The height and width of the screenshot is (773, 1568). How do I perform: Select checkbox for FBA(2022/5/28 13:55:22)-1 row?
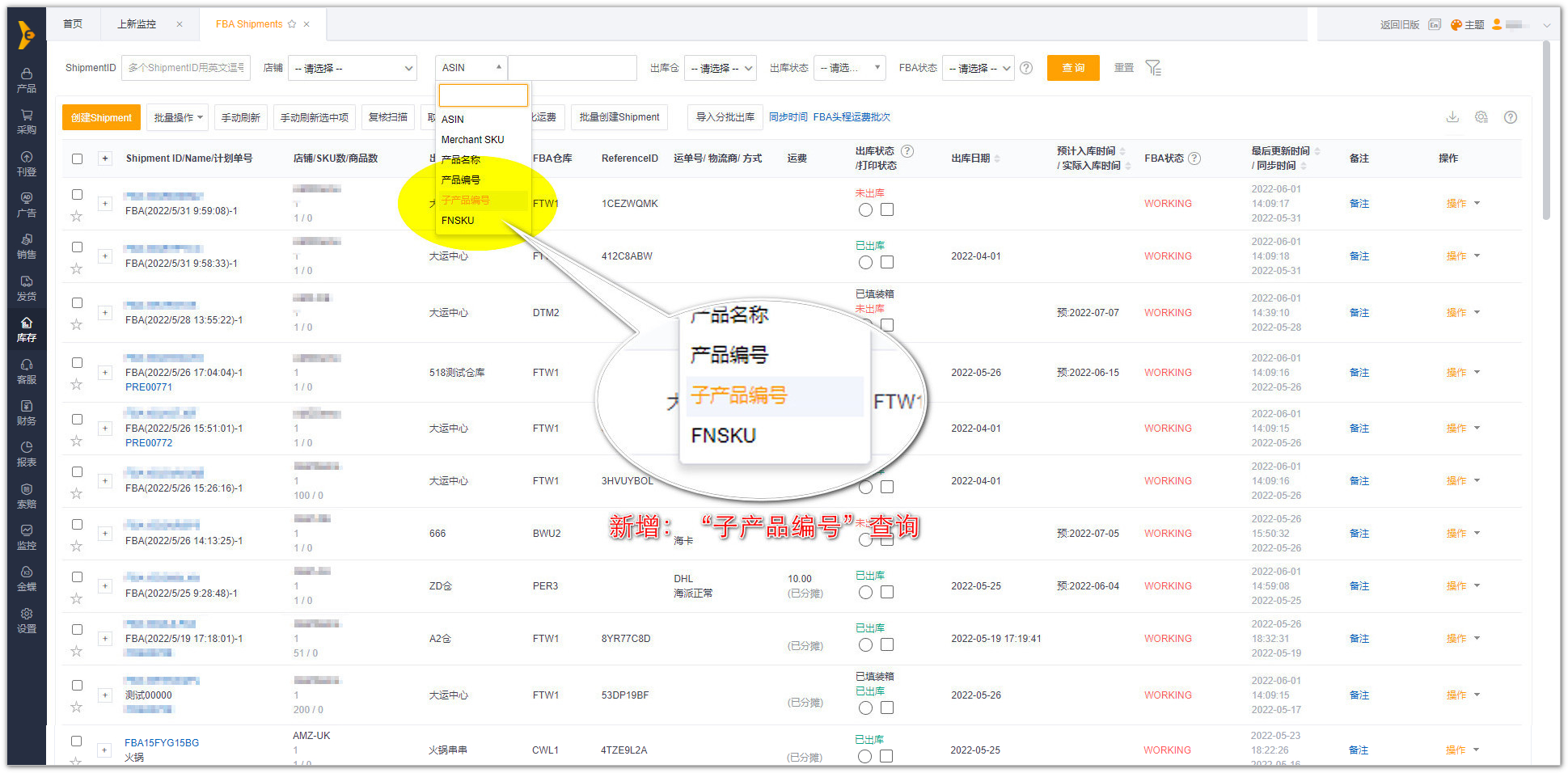pyautogui.click(x=77, y=302)
